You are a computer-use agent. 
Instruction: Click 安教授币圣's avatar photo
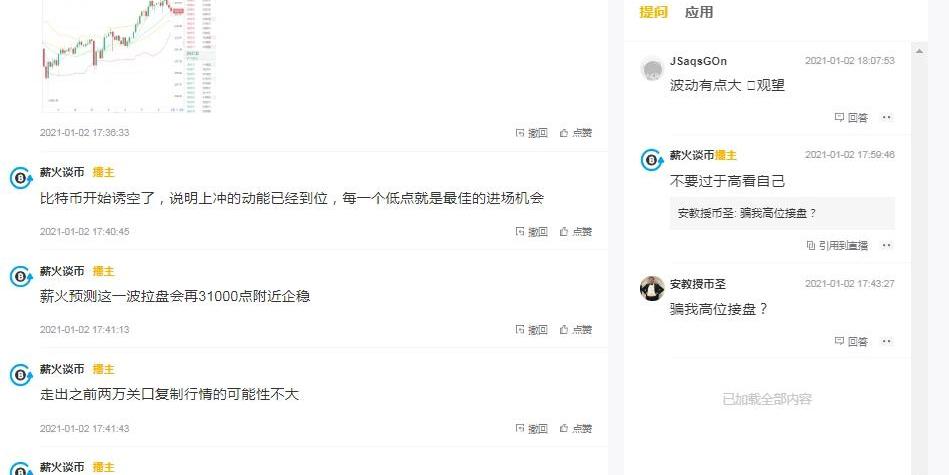coord(652,288)
